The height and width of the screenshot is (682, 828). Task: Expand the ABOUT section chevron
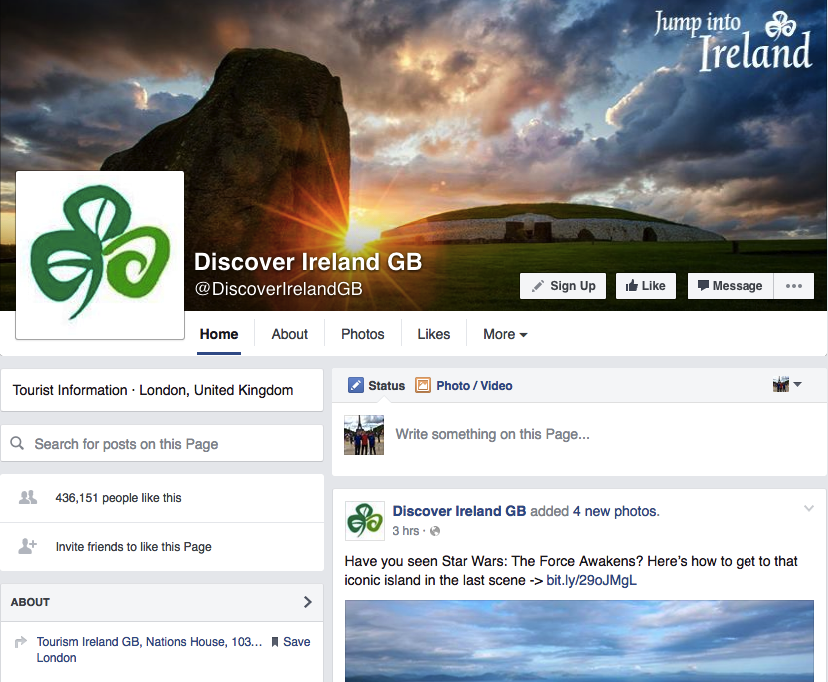click(308, 602)
